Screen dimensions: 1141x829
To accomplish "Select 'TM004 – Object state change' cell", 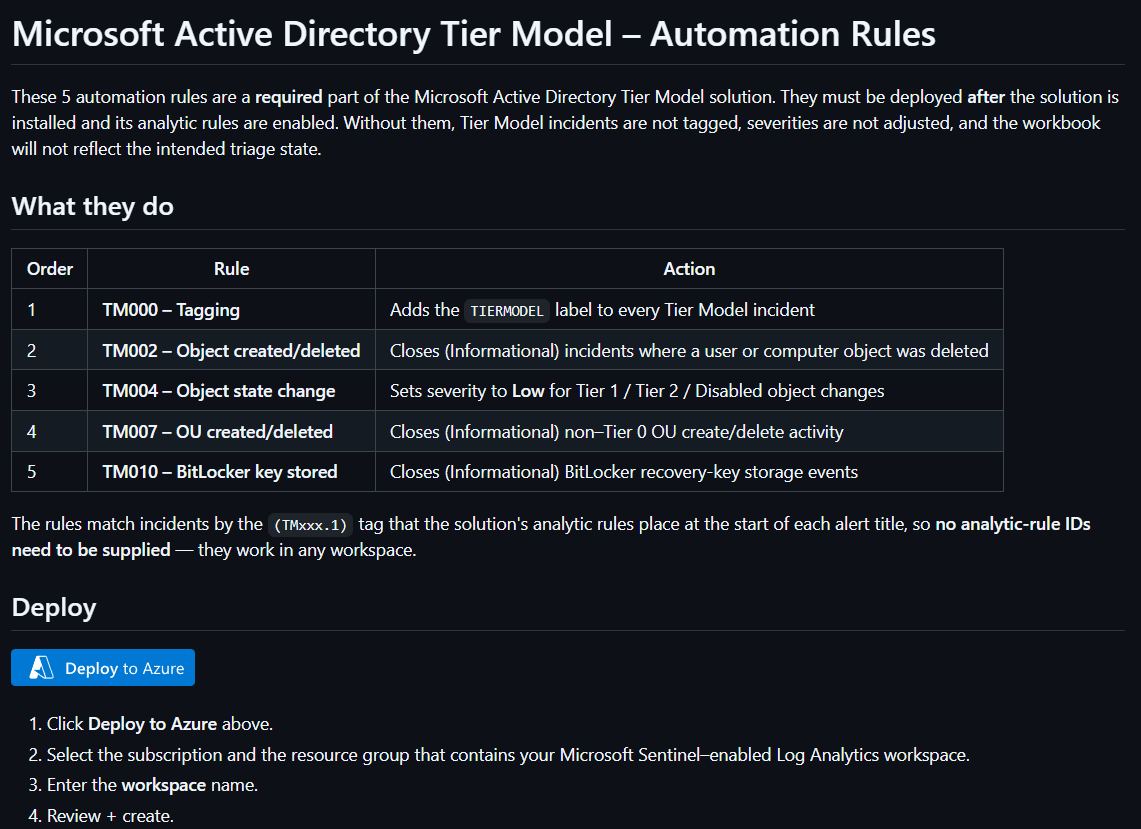I will click(231, 391).
